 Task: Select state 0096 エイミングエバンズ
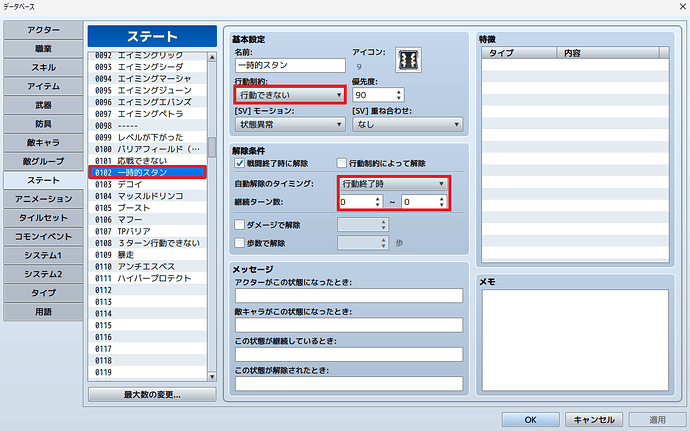[147, 102]
